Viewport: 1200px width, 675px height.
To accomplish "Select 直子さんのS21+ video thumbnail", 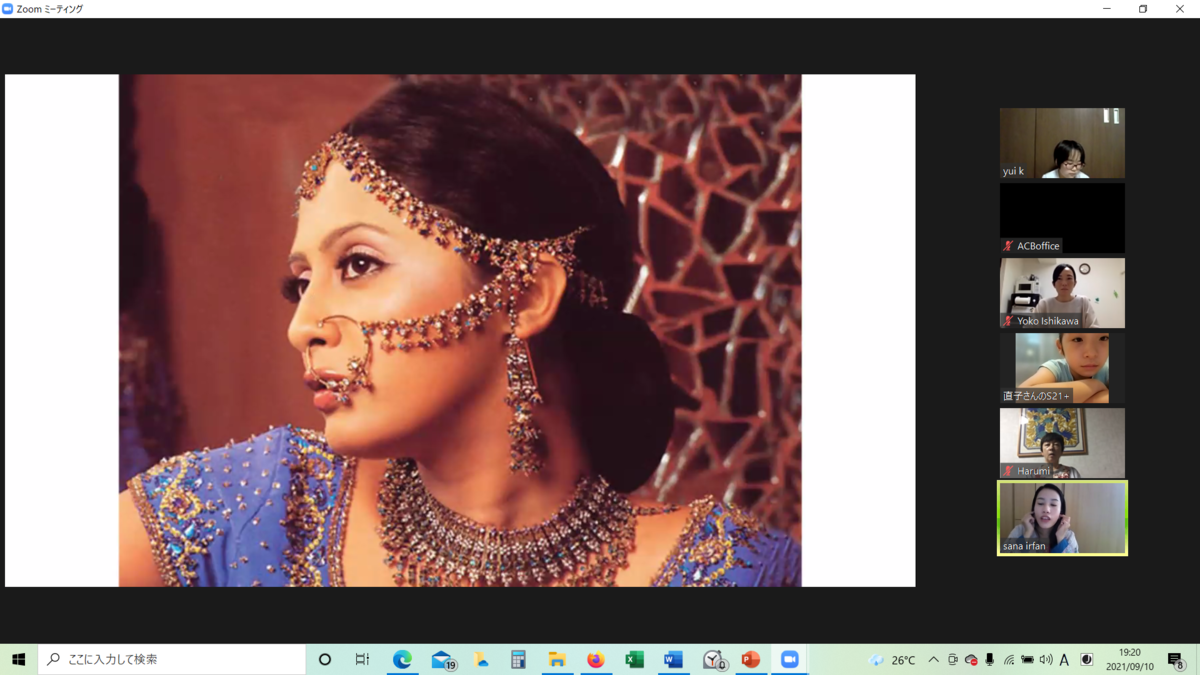I will pos(1062,368).
